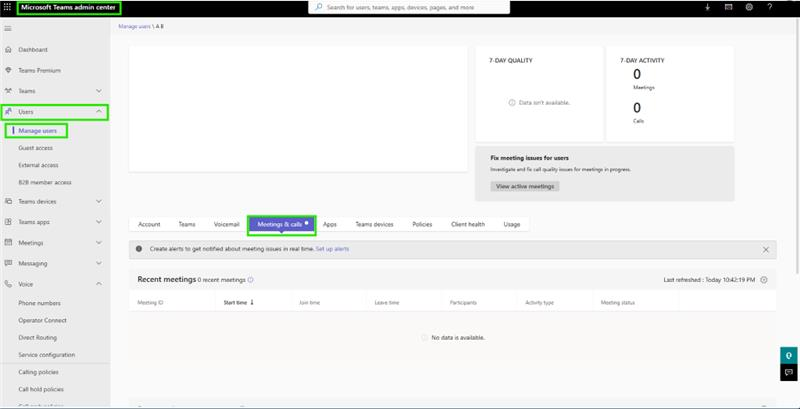Image resolution: width=800 pixels, height=409 pixels.
Task: Click the Teams Premium diamond icon
Action: tap(8, 70)
